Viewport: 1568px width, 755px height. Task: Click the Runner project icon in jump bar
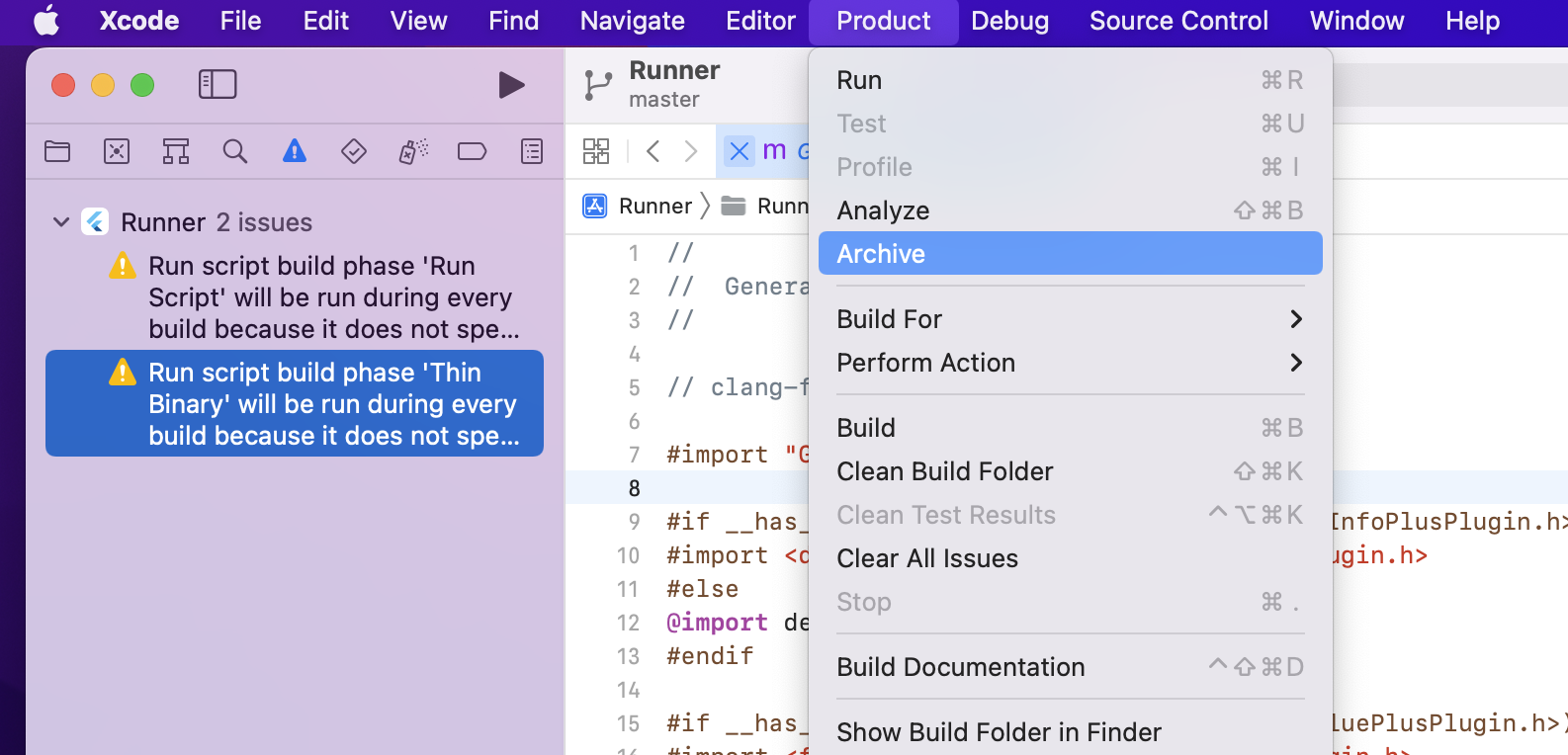595,206
